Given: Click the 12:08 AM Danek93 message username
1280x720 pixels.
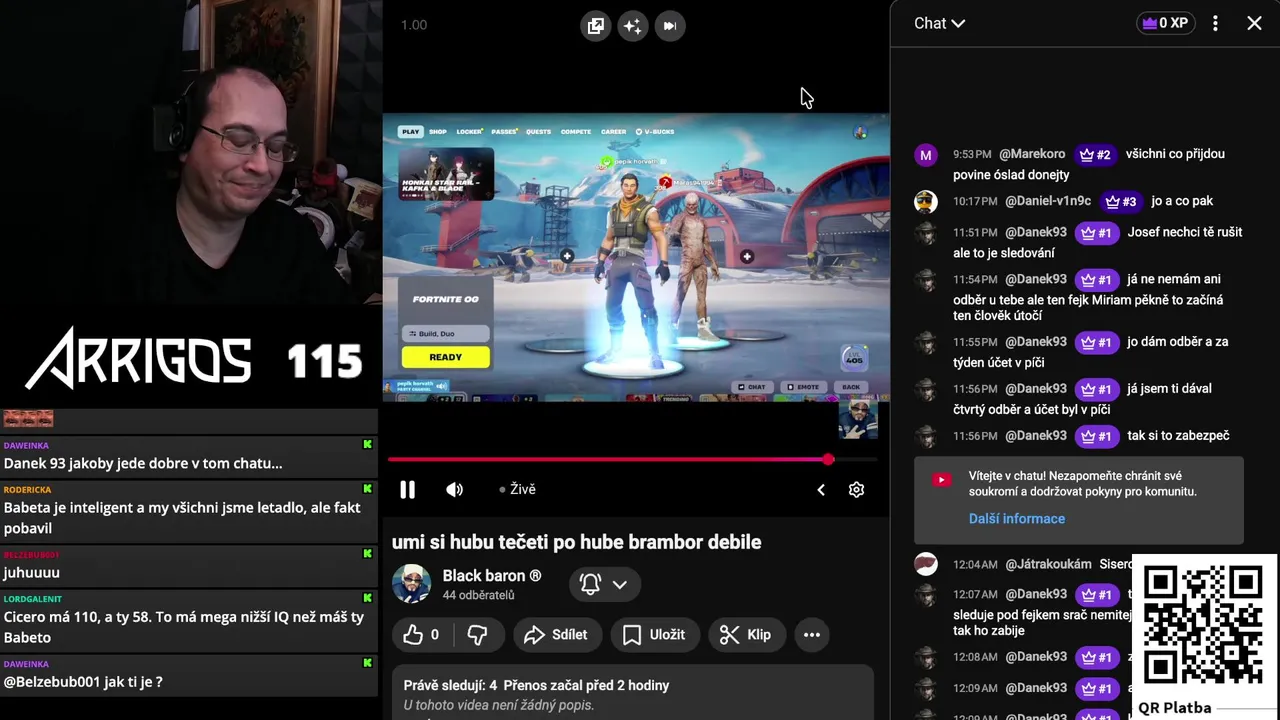Looking at the screenshot, I should click(x=1036, y=657).
